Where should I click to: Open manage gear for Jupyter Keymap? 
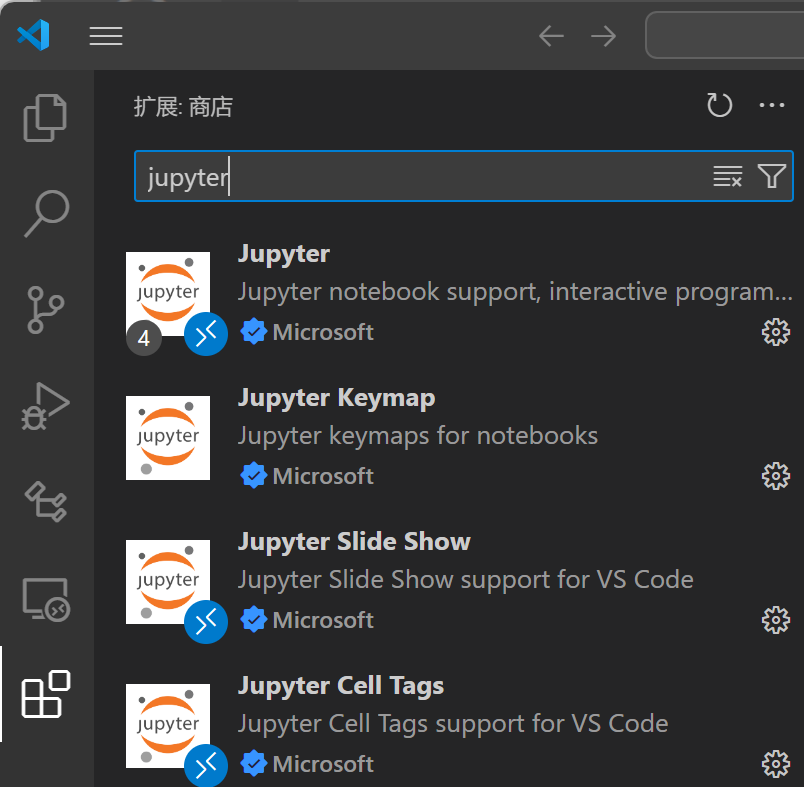776,476
